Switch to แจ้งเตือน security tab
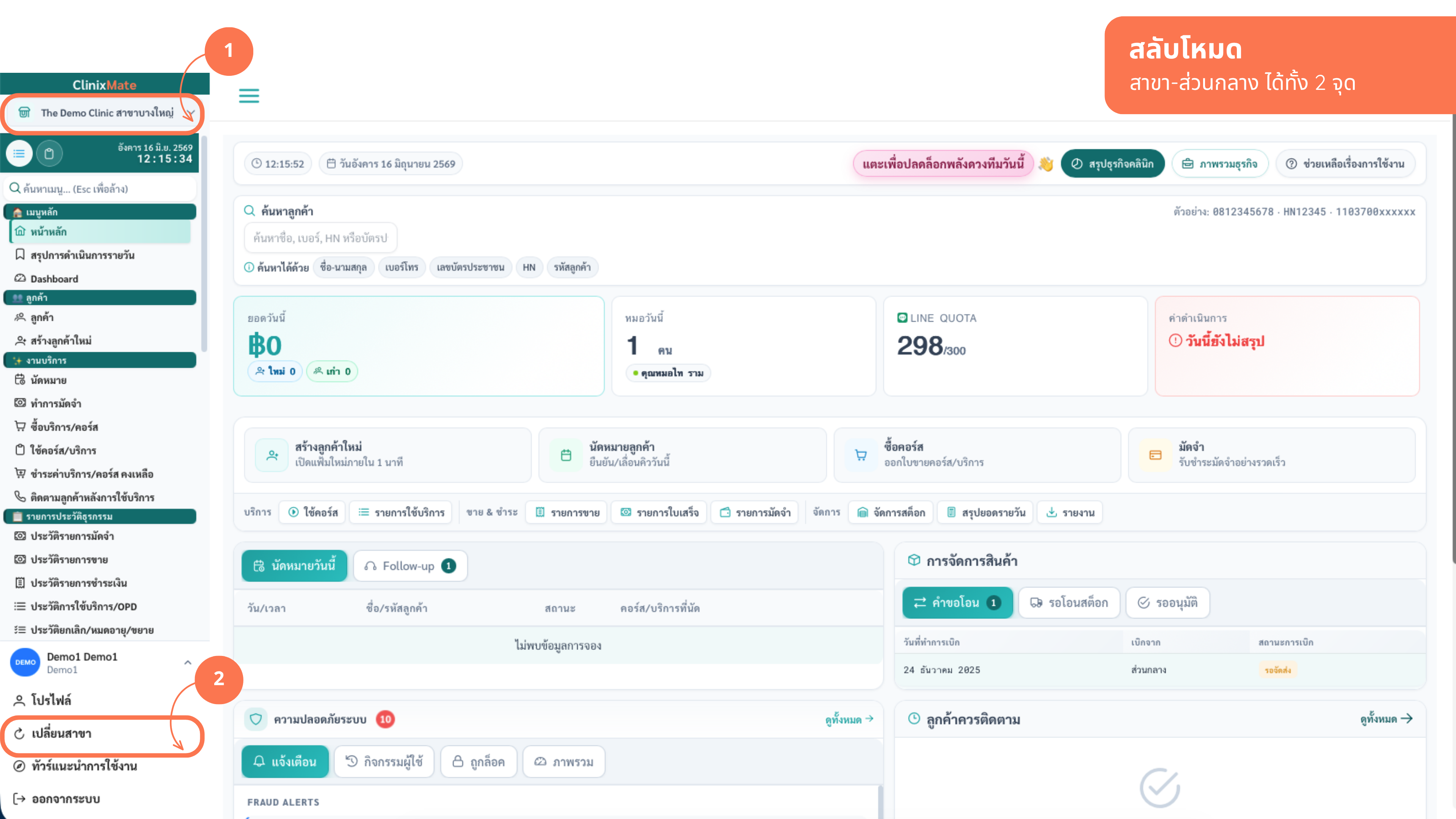 coord(285,761)
